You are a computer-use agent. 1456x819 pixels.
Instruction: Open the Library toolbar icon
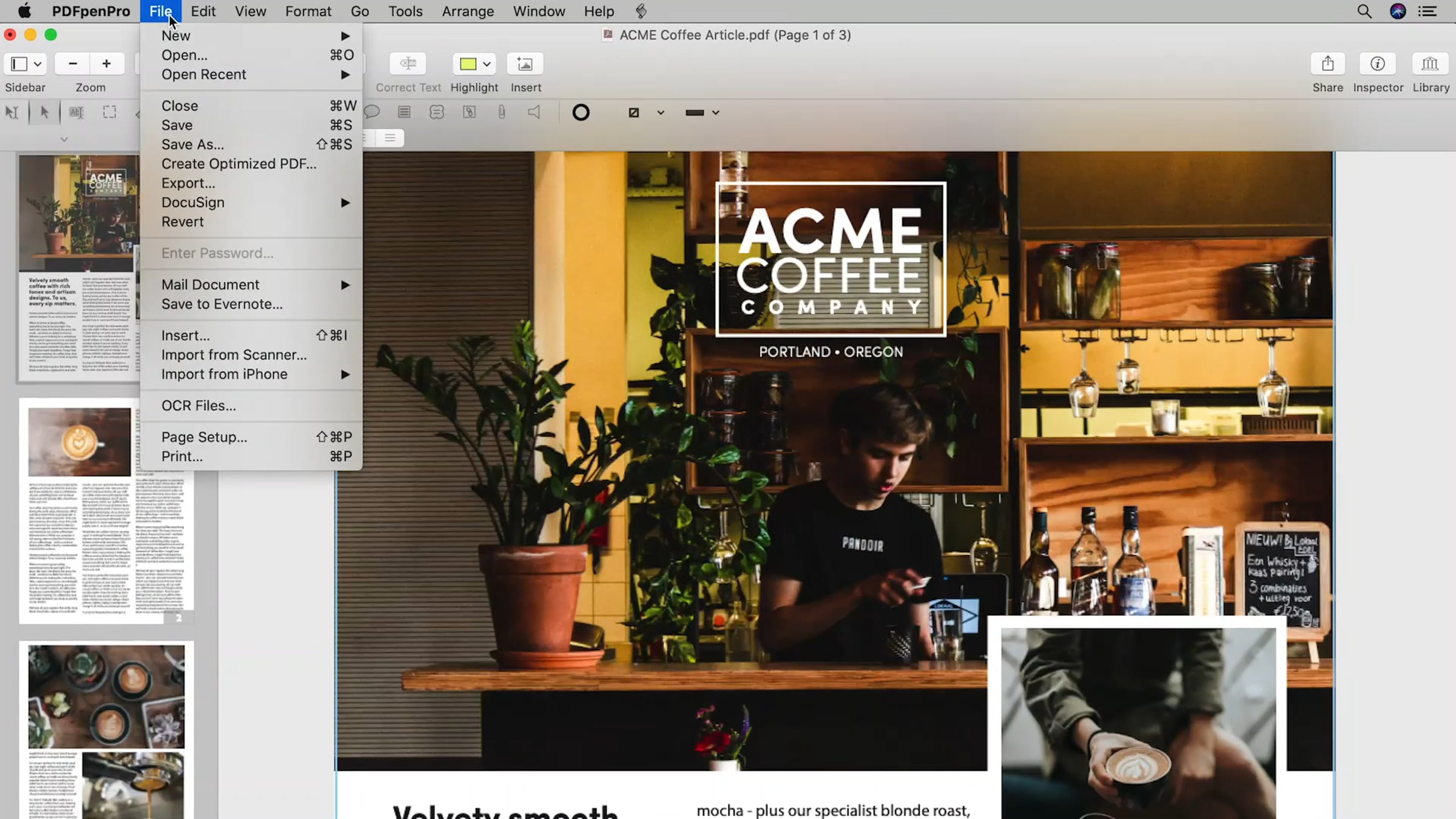[x=1430, y=64]
